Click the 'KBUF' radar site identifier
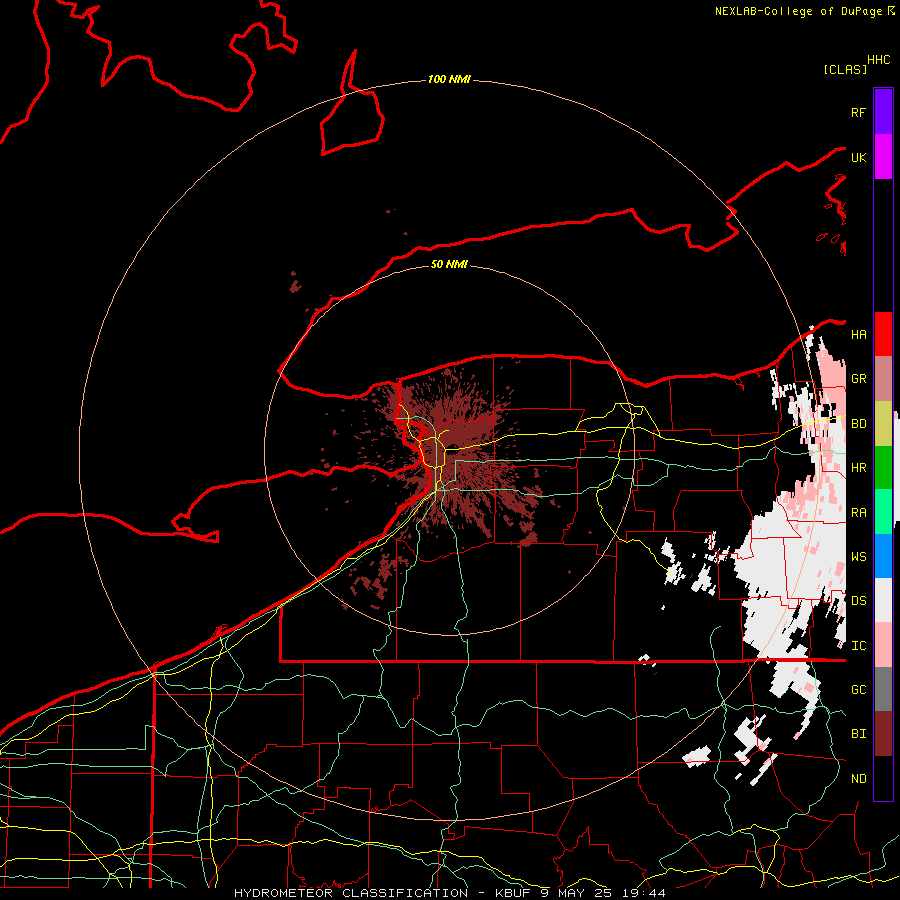Viewport: 900px width, 900px height. coord(513,893)
